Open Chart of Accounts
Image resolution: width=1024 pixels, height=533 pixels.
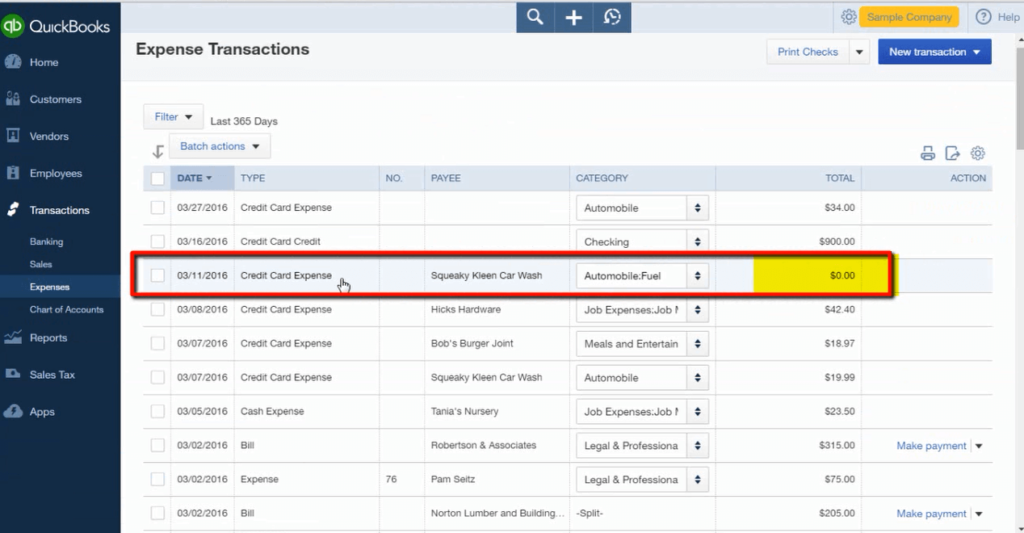pos(67,310)
